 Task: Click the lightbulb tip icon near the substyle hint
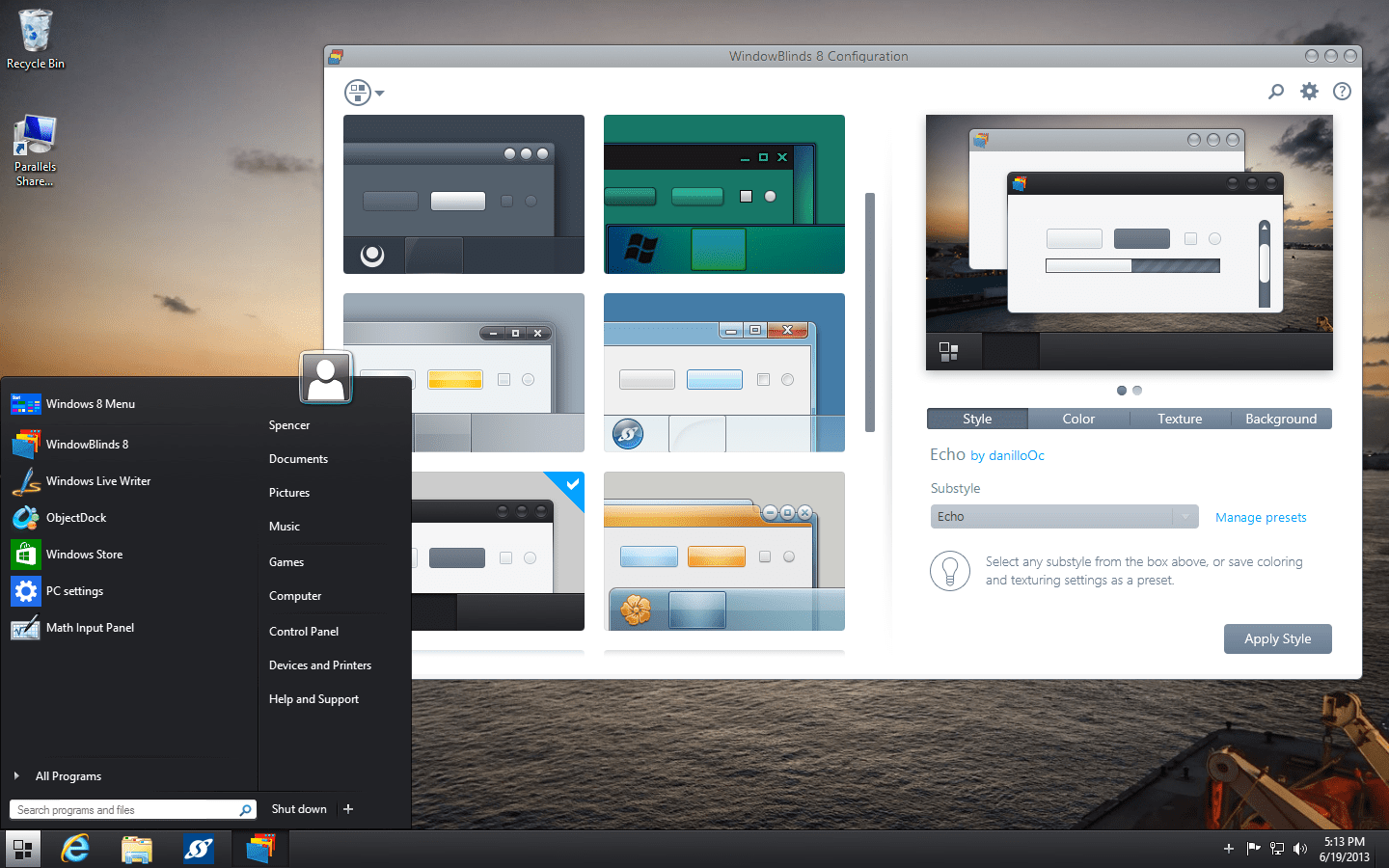(x=949, y=571)
